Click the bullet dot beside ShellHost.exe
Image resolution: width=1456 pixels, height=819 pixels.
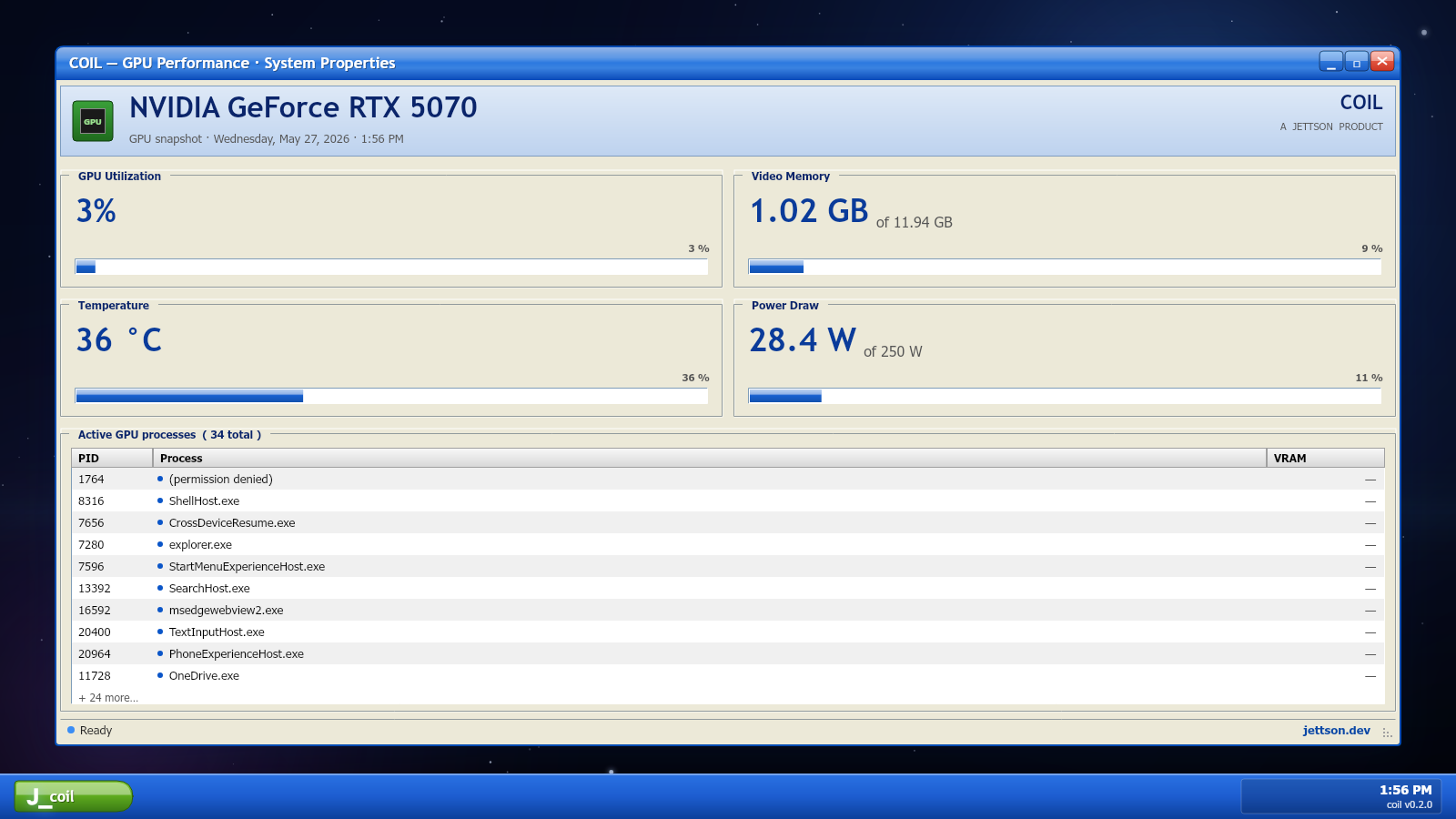(160, 500)
